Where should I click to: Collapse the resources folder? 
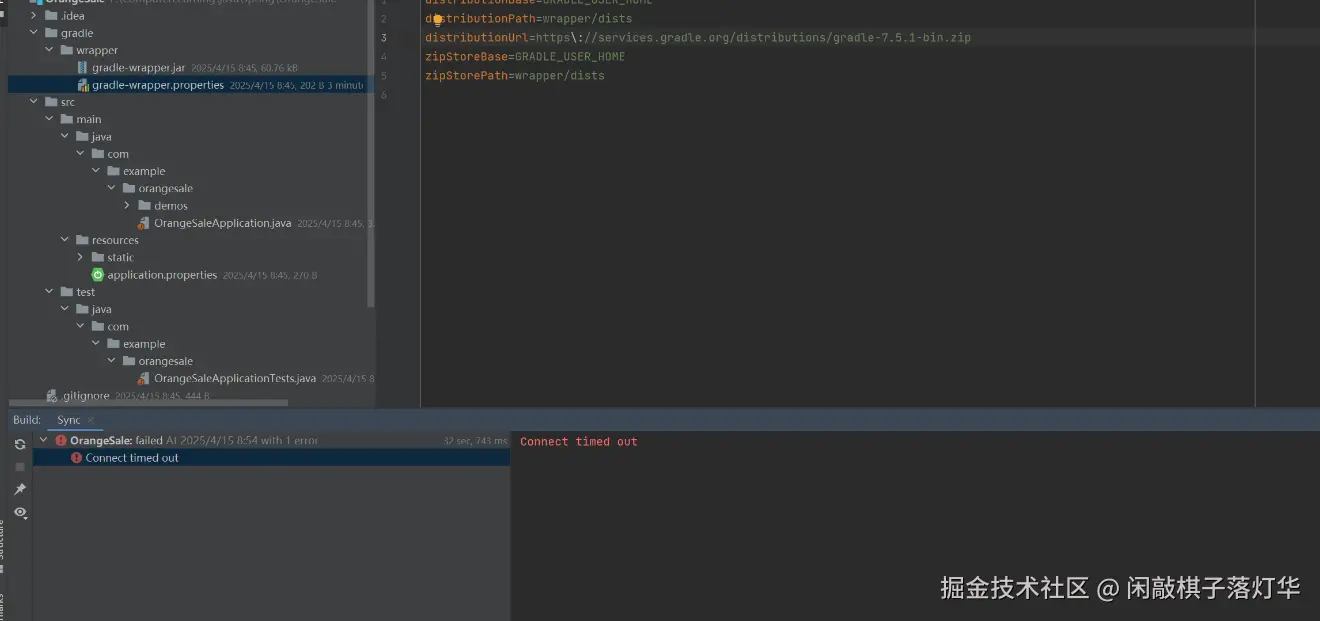66,240
